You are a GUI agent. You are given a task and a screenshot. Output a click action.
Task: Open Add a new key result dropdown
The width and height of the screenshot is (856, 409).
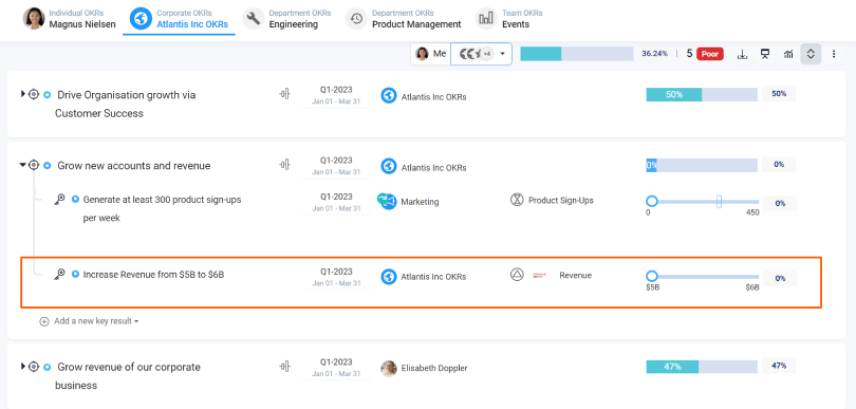[90, 321]
